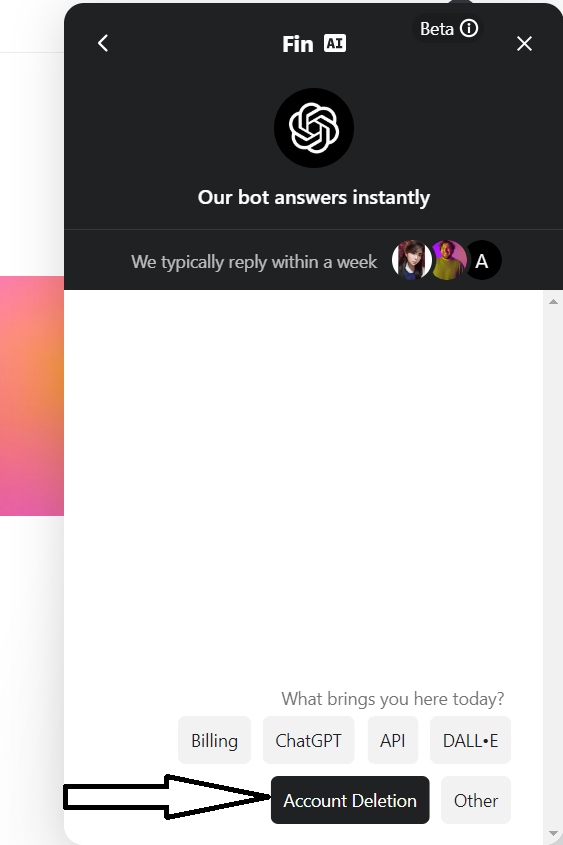Open the Beta info icon

click(469, 28)
